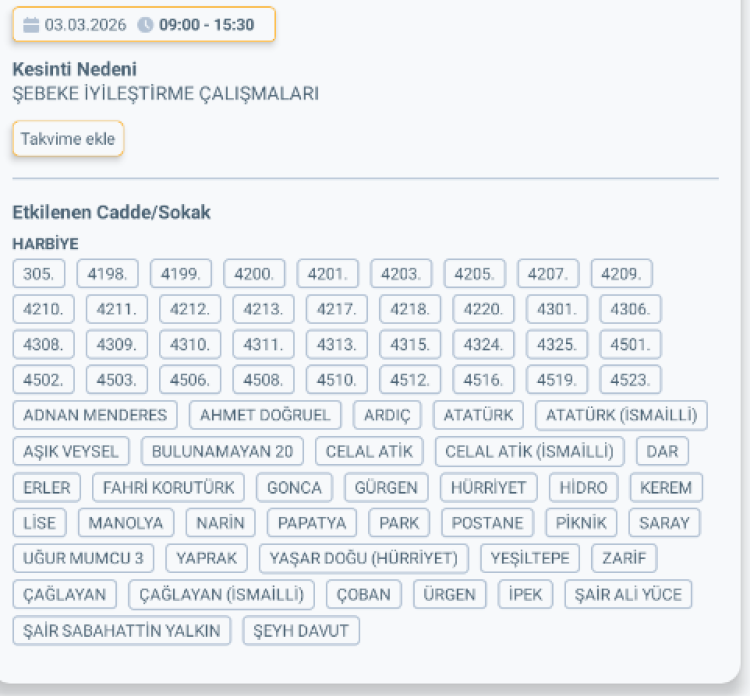Choose the ÇAĞLAYAN (İSMAİLLİ) chip
This screenshot has width=750, height=696.
[221, 594]
